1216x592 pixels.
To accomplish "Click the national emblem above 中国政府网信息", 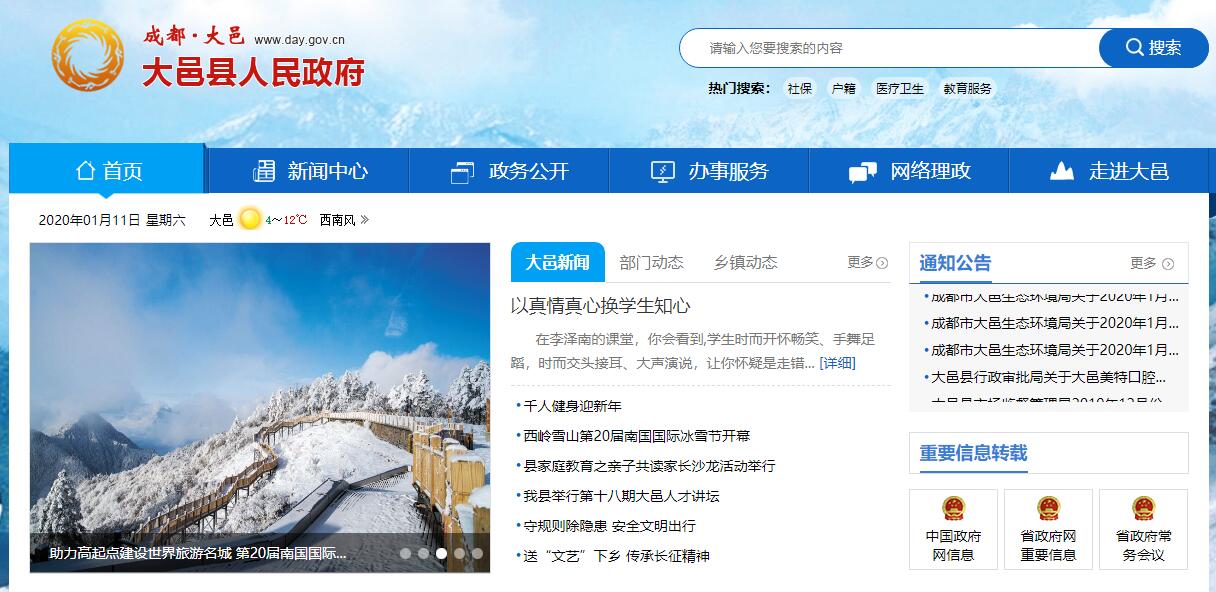I will [x=953, y=509].
